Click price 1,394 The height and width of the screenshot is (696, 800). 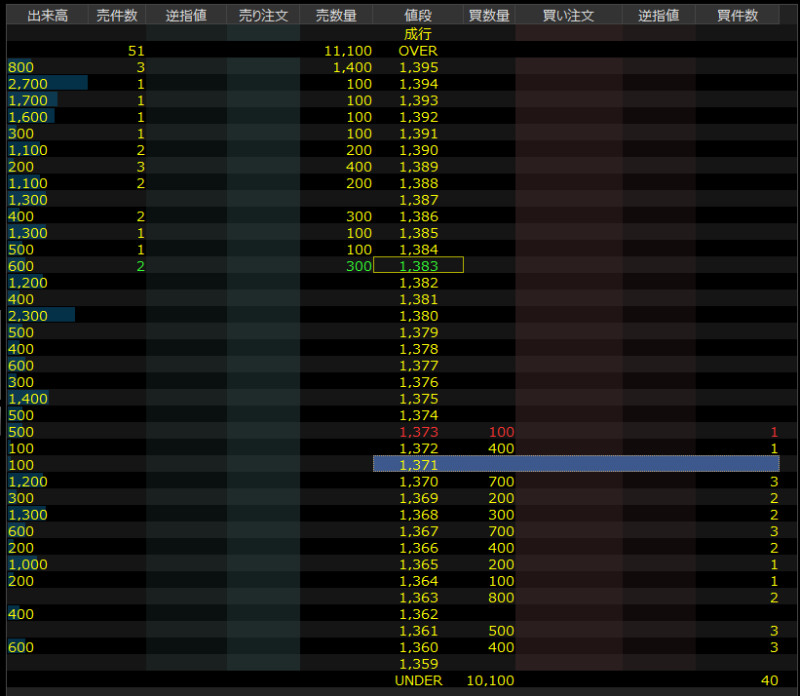click(418, 84)
